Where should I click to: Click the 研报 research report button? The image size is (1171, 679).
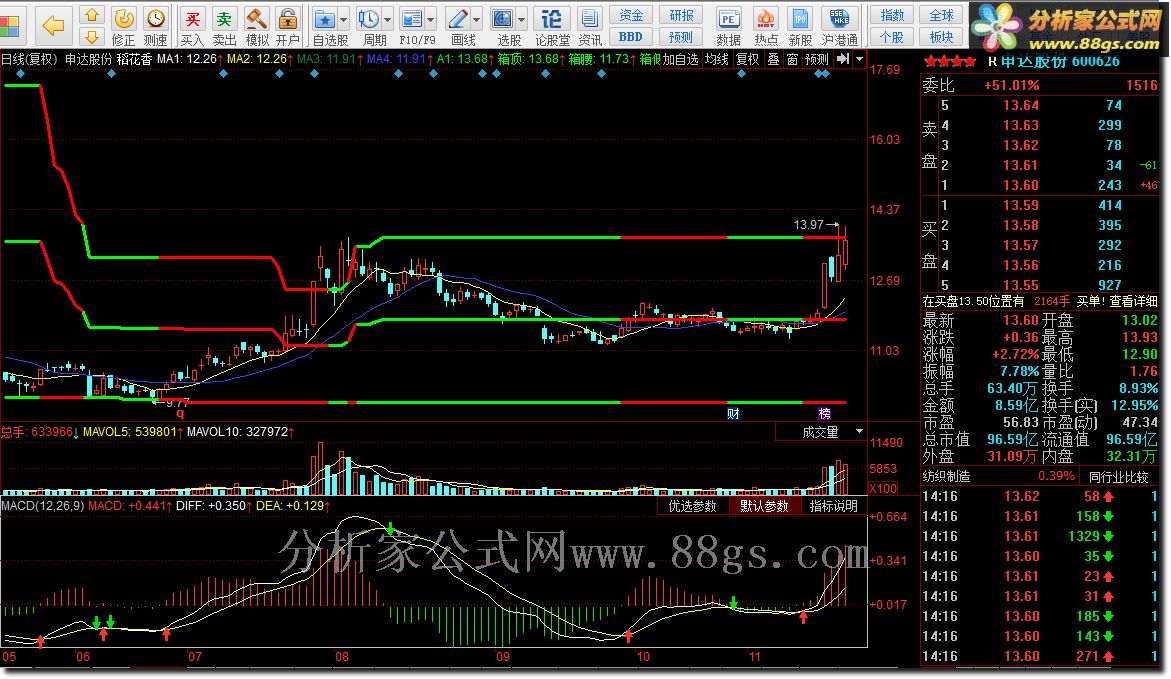coord(681,15)
